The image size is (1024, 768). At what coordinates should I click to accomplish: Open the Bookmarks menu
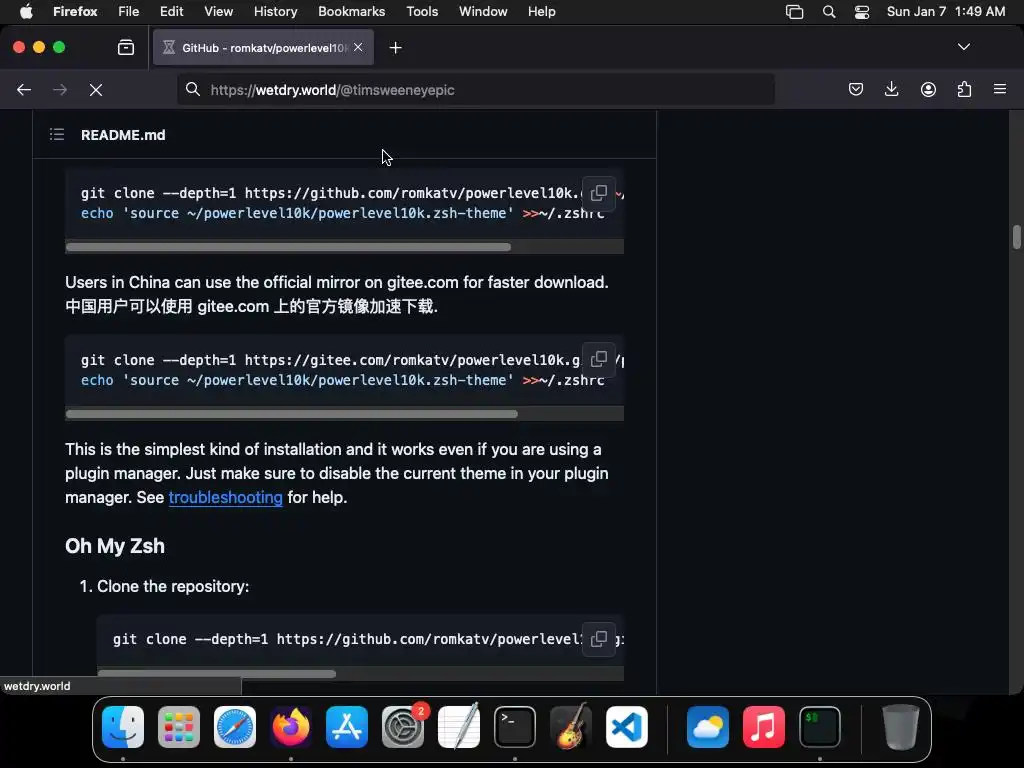click(x=351, y=12)
